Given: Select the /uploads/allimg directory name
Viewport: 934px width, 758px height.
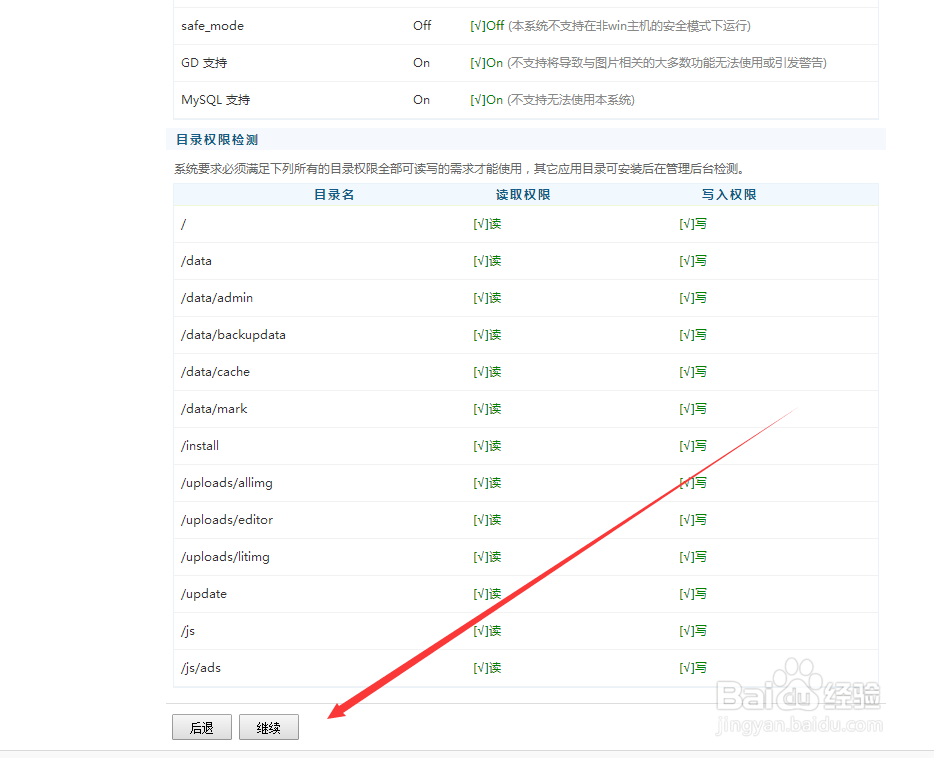Looking at the screenshot, I should coord(227,483).
